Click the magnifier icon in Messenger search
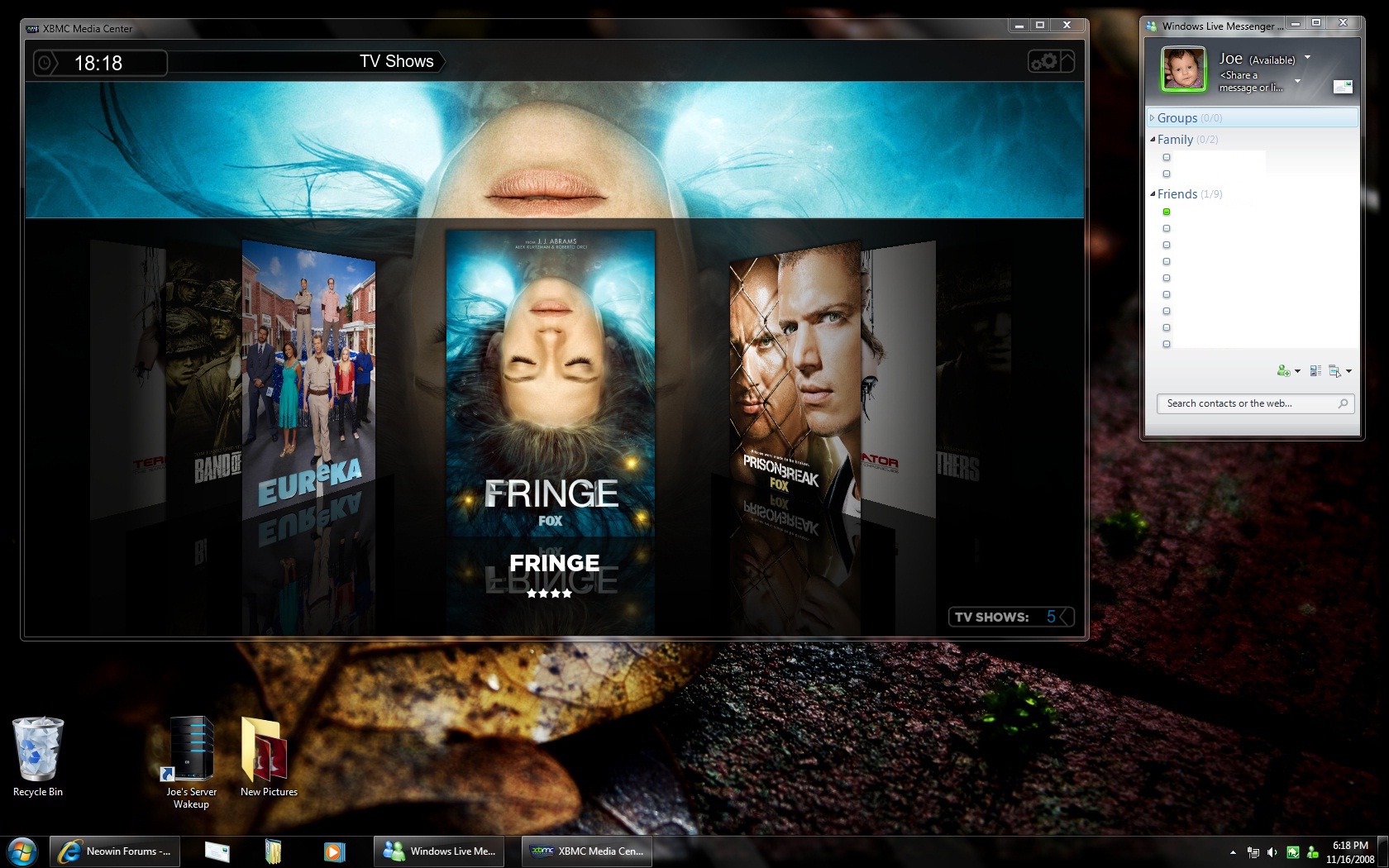 [x=1343, y=403]
